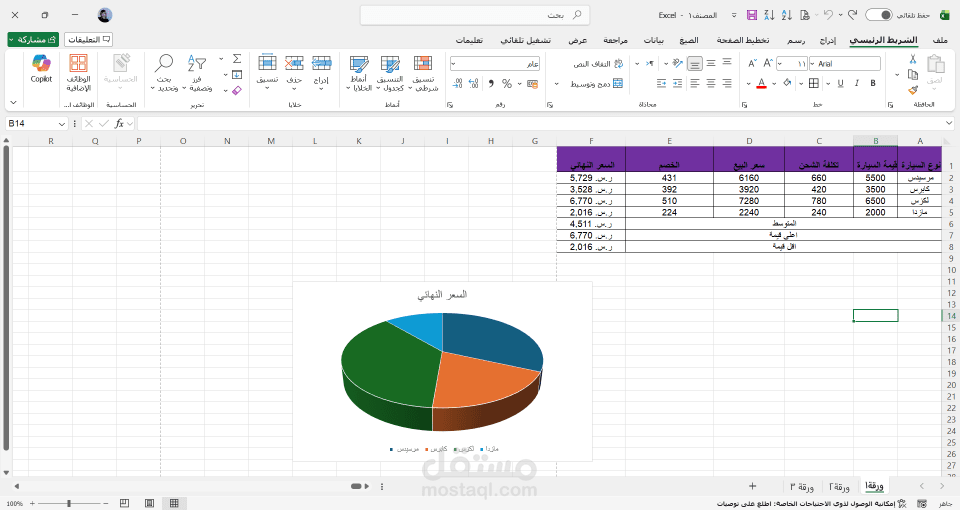
Task: Click the Share (مشاركة) button
Action: click(x=33, y=40)
